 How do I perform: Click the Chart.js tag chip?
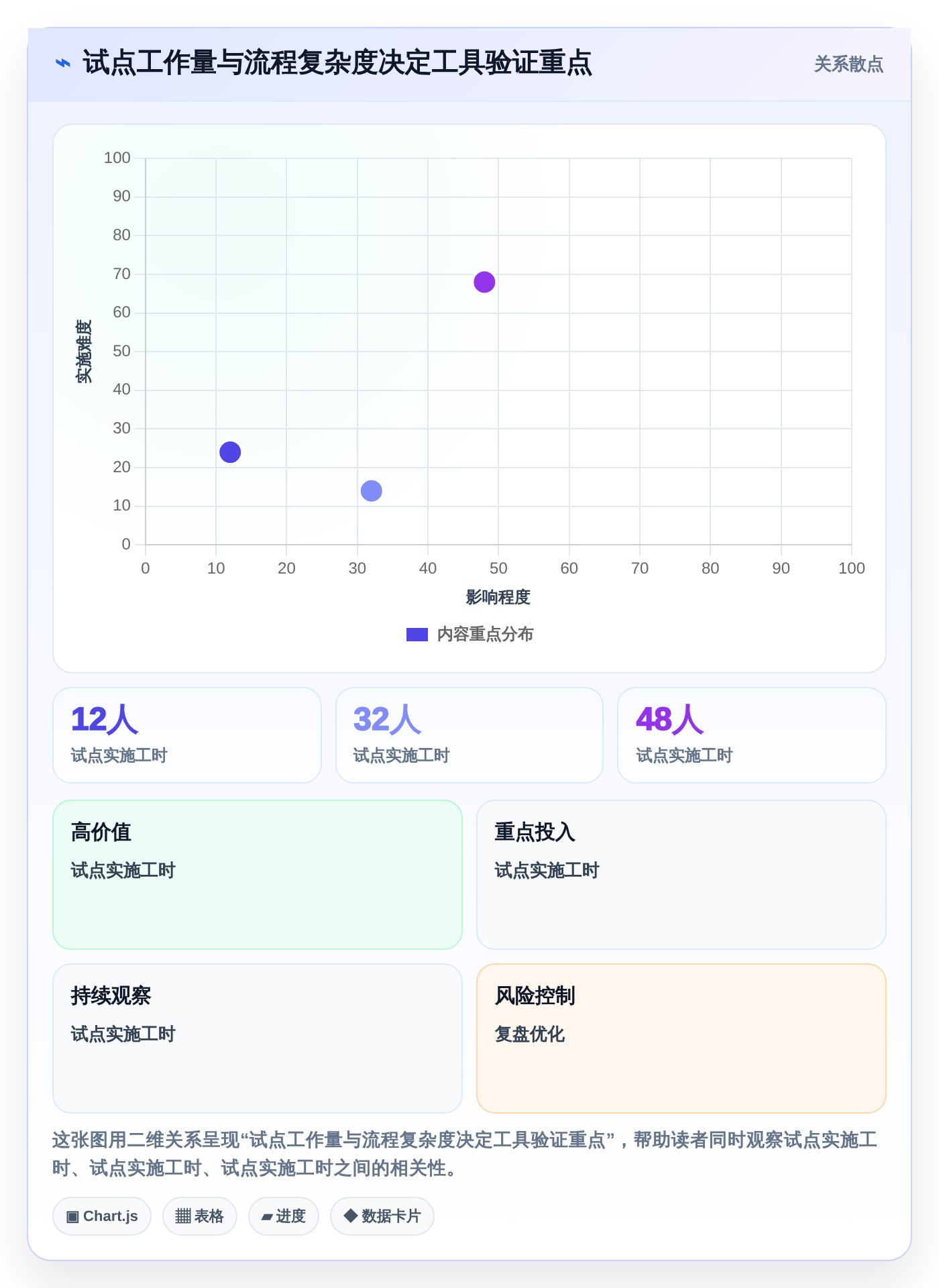(102, 1216)
